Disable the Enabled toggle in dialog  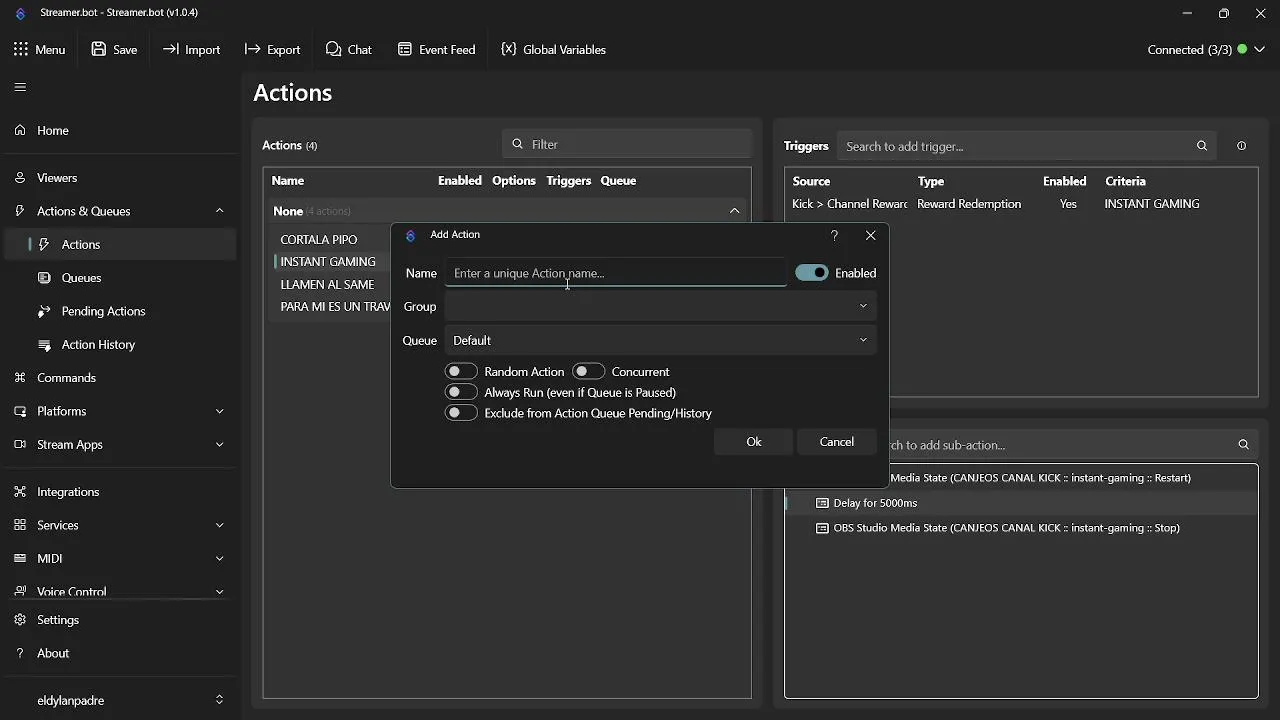pos(812,273)
